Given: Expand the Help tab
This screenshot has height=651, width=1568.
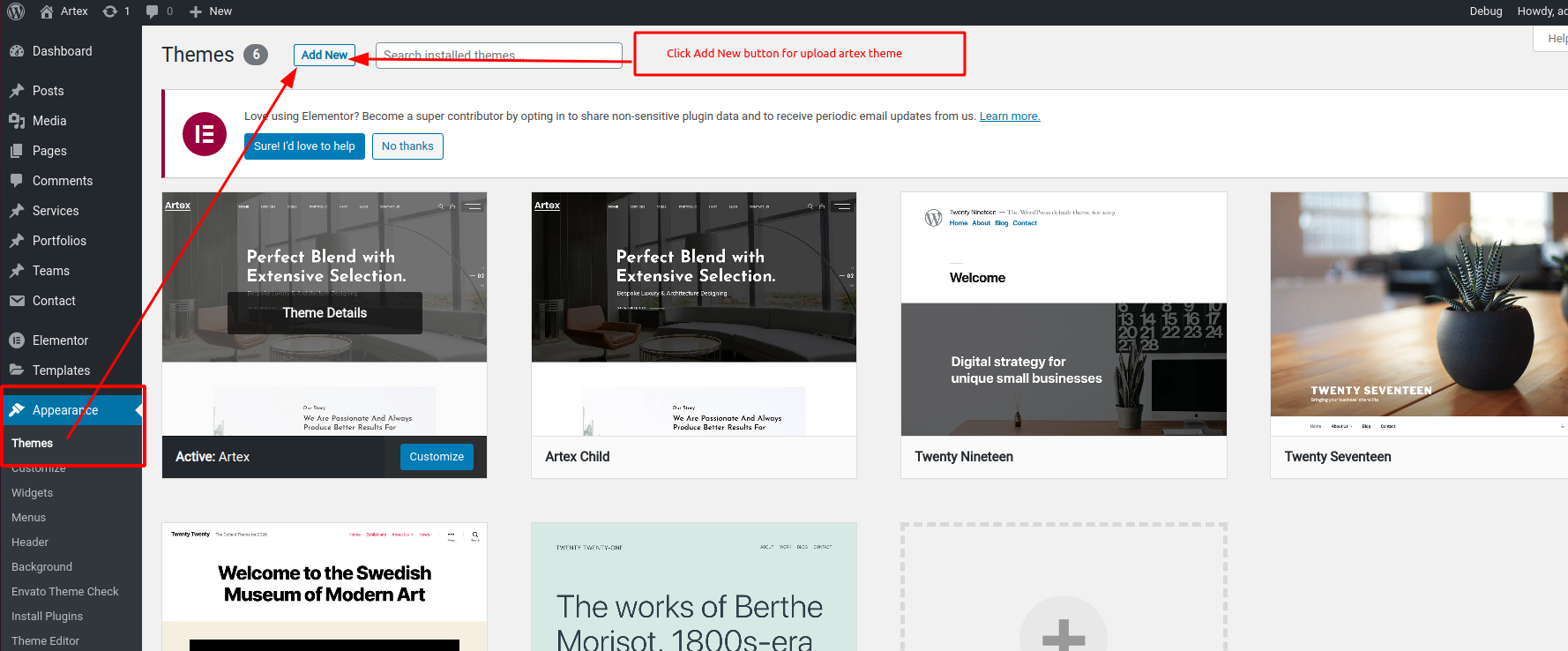Looking at the screenshot, I should coord(1552,39).
